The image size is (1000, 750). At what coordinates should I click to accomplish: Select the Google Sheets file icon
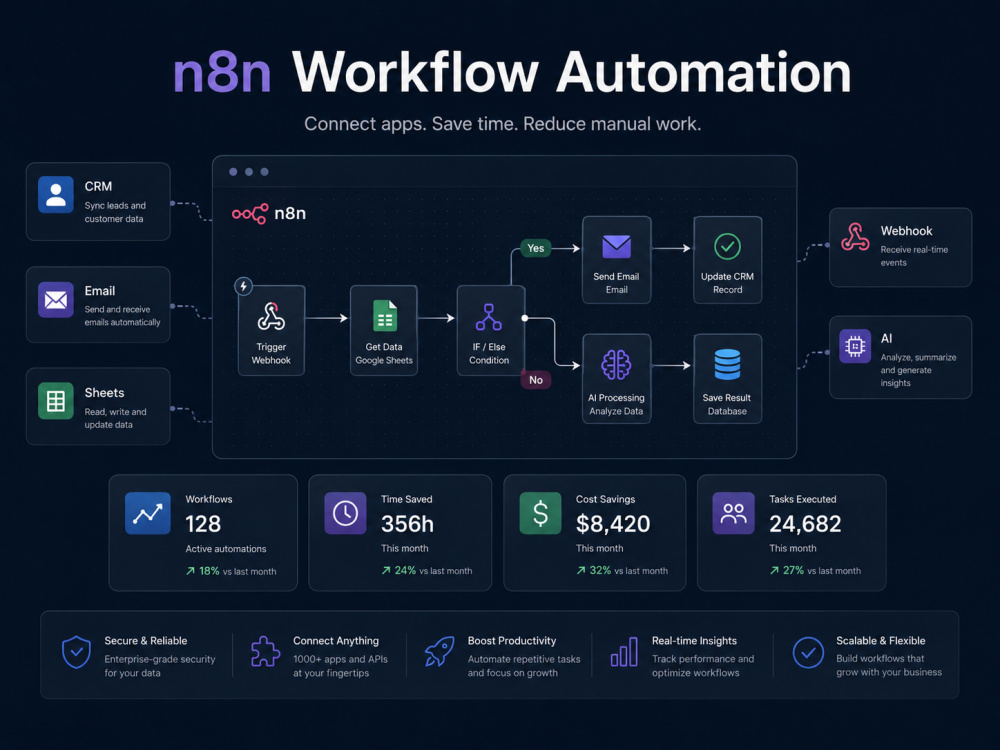(385, 316)
